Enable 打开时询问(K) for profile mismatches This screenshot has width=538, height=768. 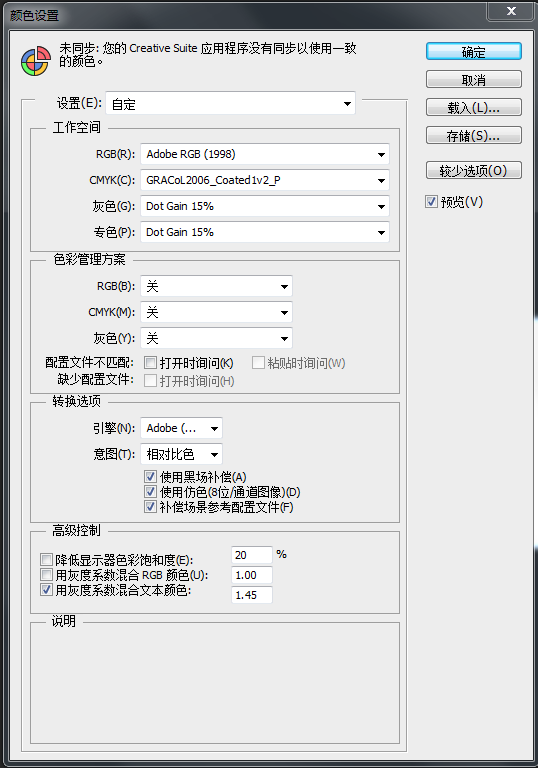[150, 362]
